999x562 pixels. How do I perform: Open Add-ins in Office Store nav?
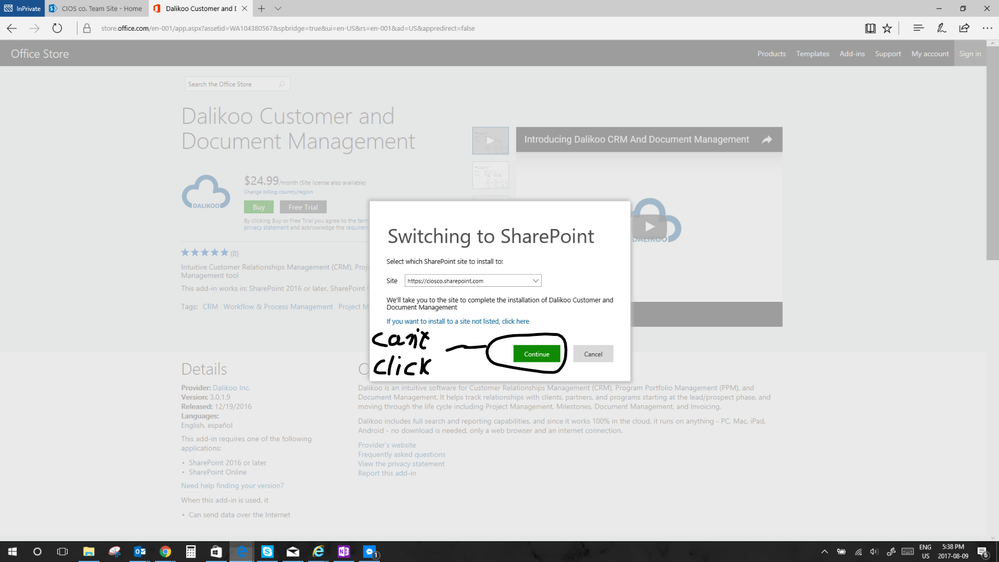852,54
